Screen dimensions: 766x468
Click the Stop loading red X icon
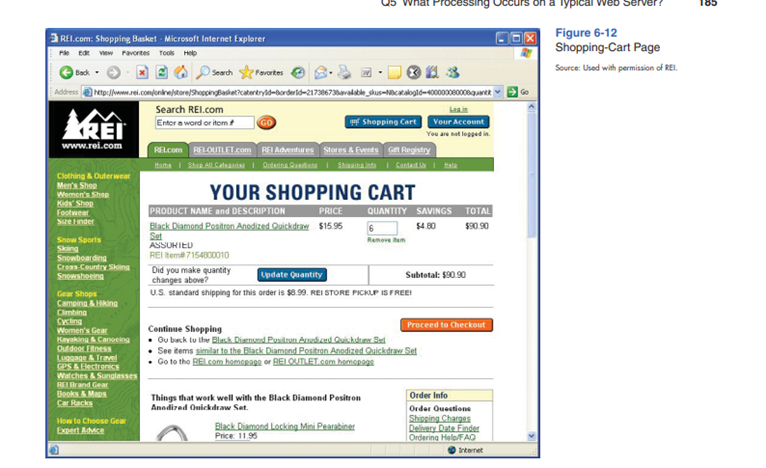142,73
